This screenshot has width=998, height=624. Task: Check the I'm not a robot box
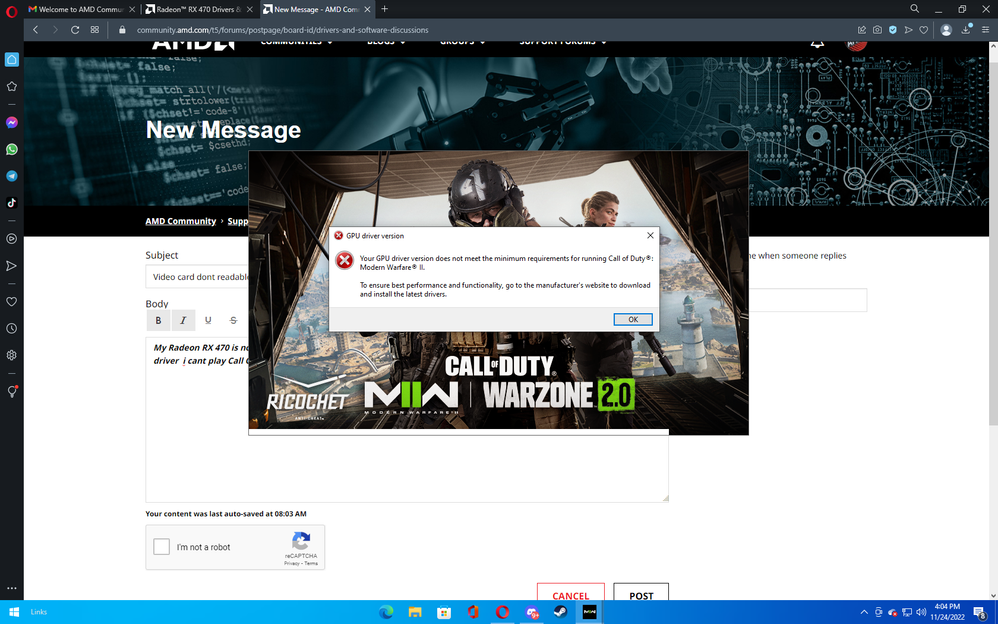click(x=162, y=546)
